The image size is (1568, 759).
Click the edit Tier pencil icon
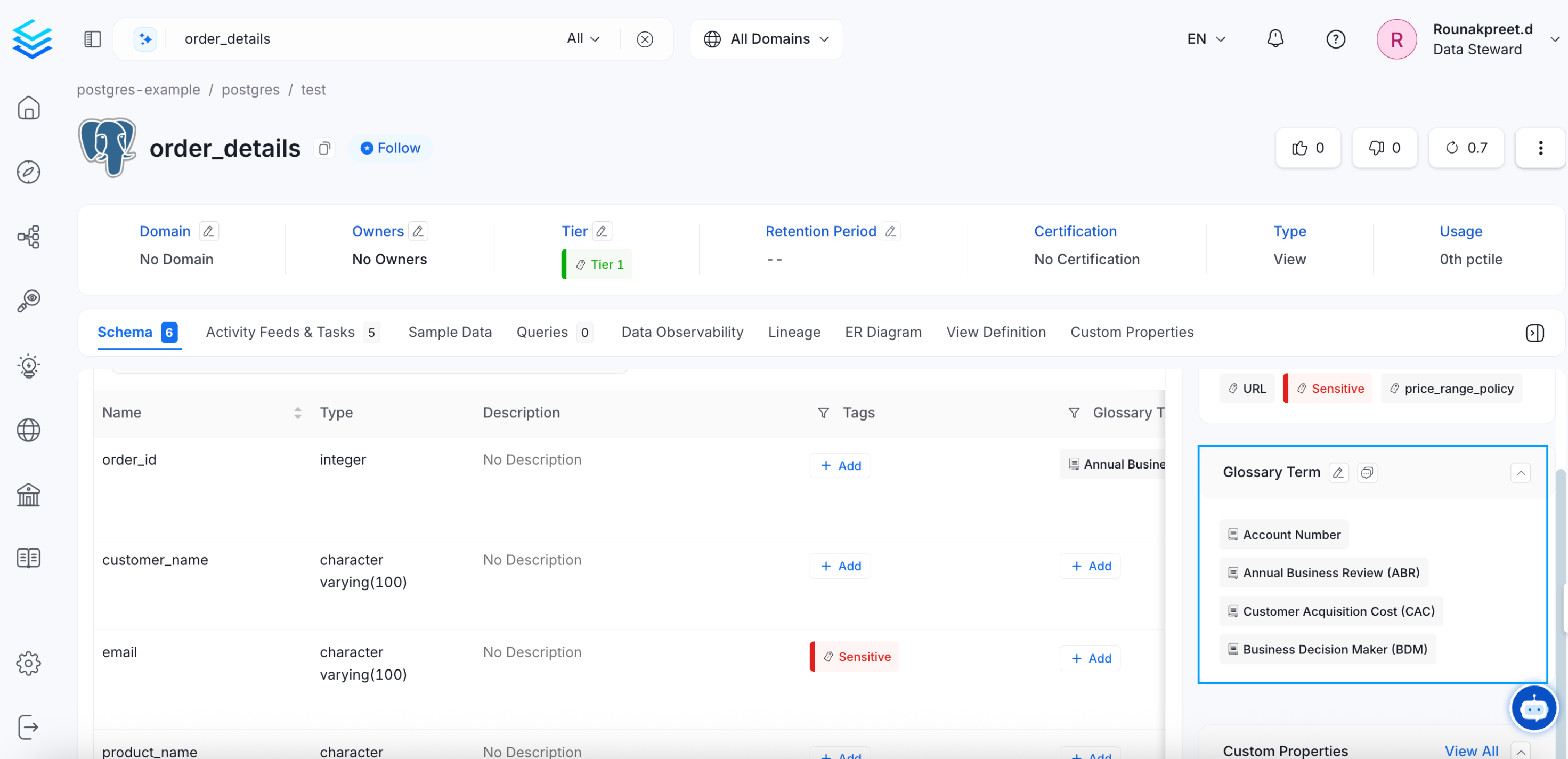pyautogui.click(x=602, y=231)
